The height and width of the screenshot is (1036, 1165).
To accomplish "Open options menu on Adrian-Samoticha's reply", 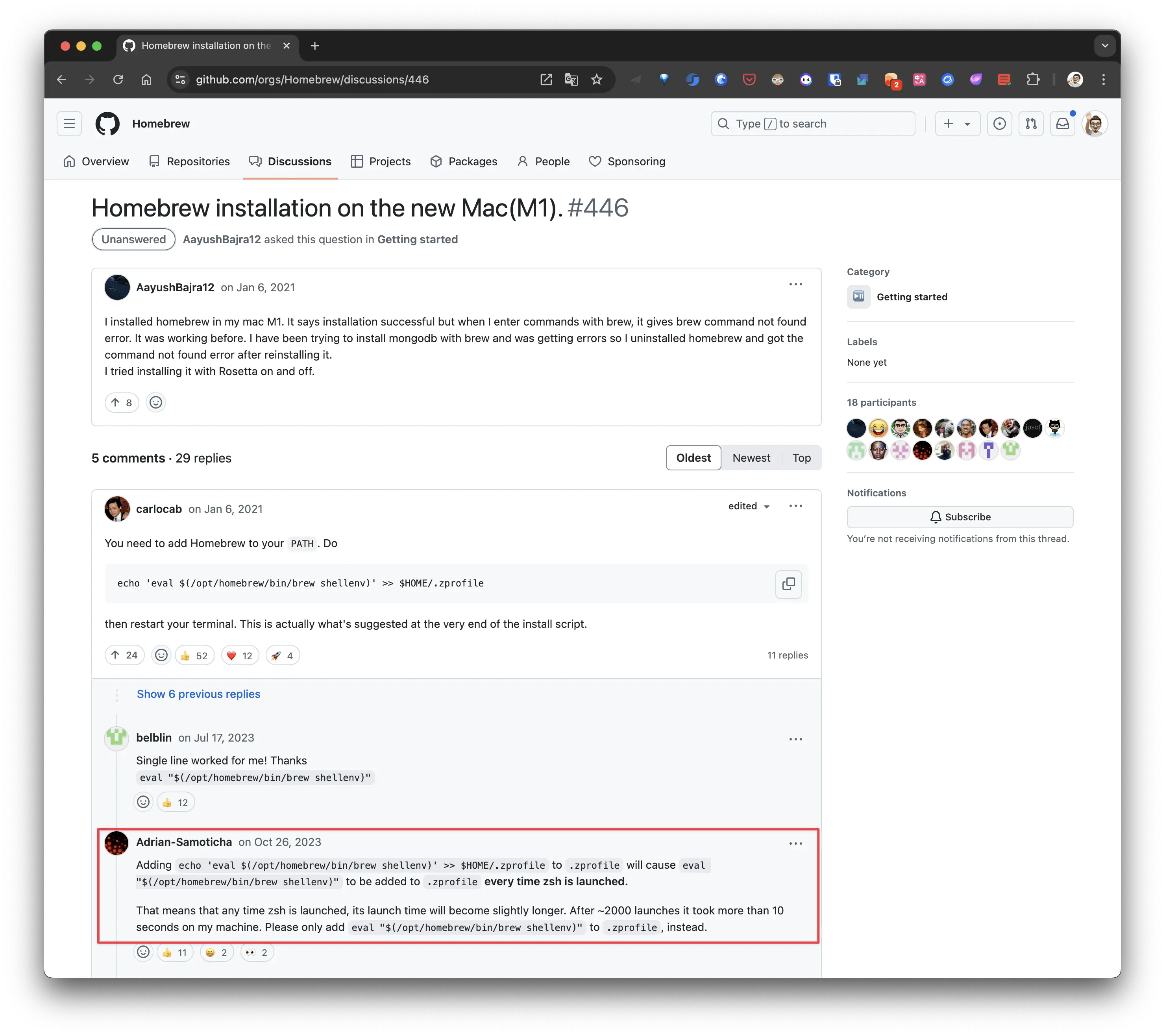I will click(795, 844).
